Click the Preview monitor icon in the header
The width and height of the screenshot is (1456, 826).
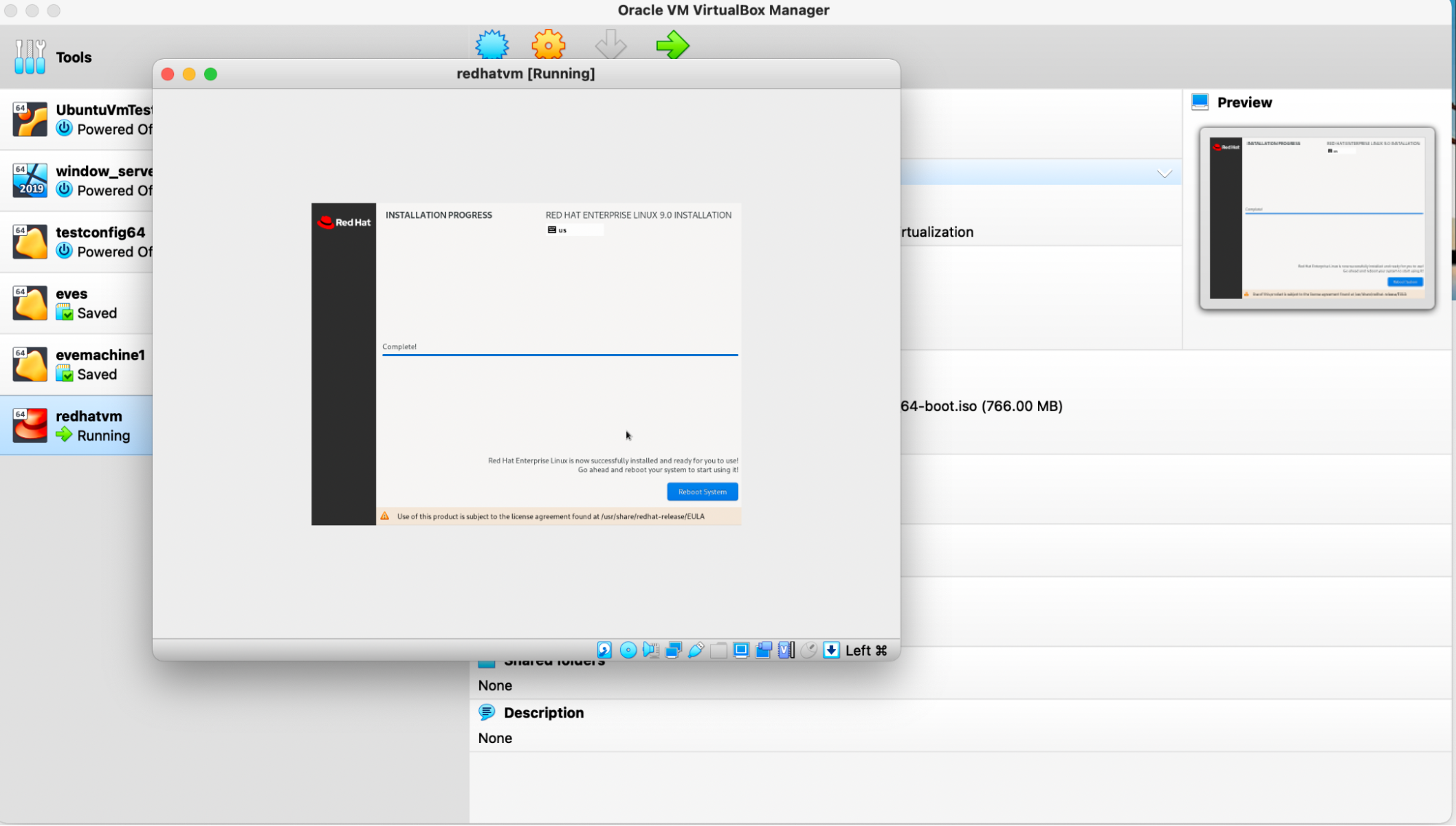[1200, 102]
